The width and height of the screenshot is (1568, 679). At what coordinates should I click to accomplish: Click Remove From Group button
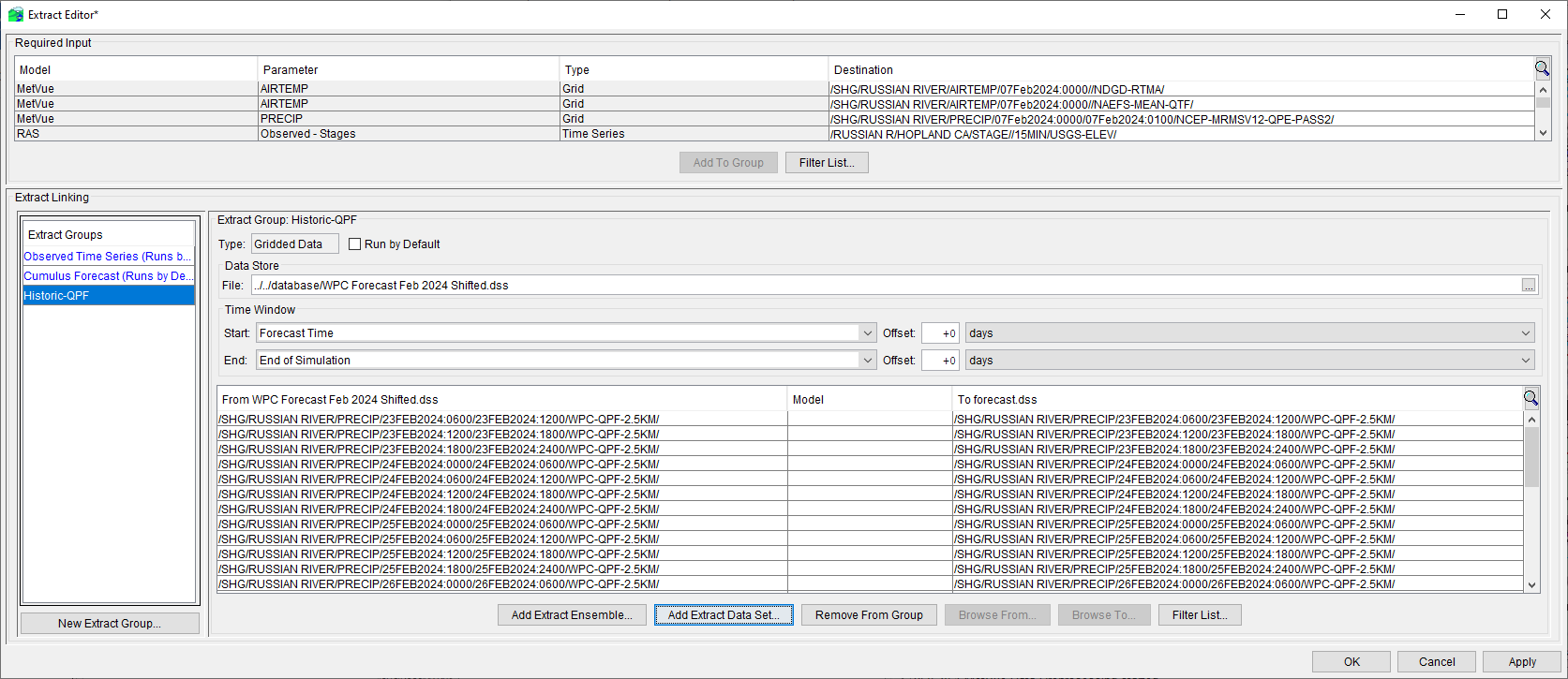coord(869,614)
